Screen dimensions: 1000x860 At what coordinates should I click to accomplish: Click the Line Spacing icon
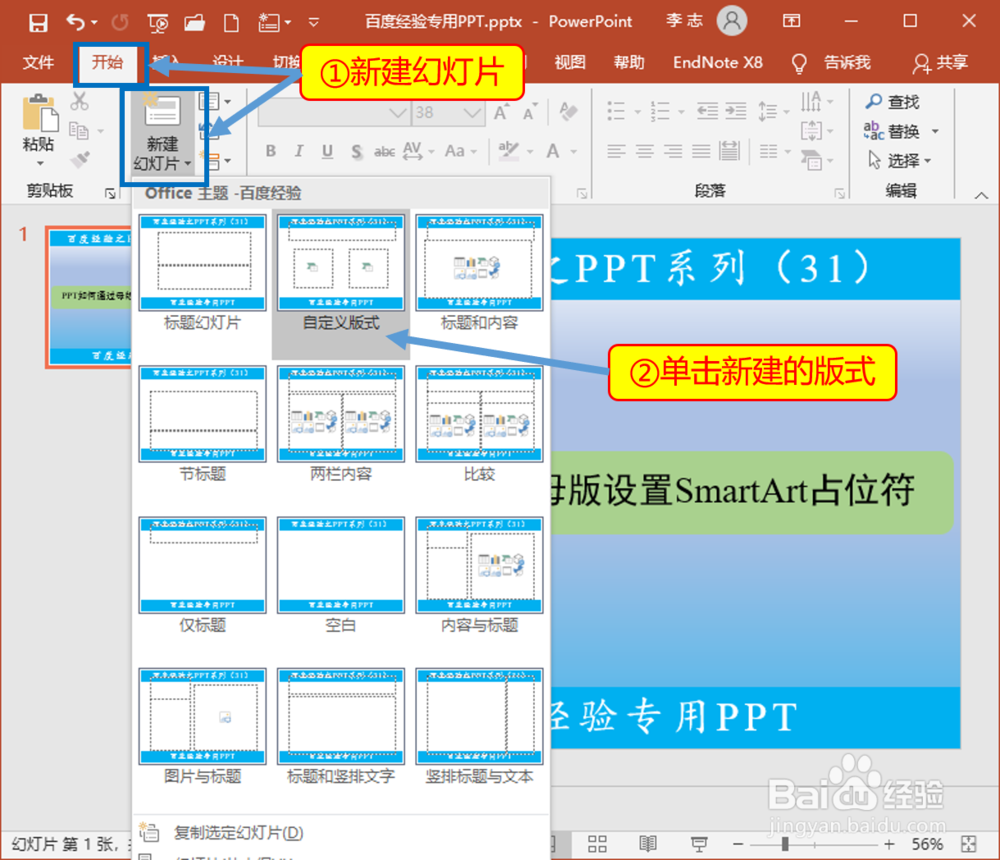(768, 112)
